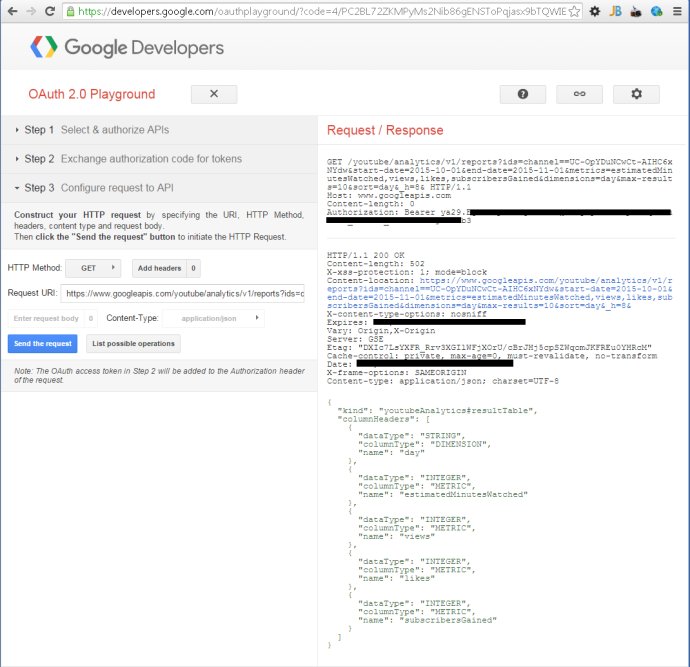The width and height of the screenshot is (690, 667).
Task: Collapse Step 3 Configure request to API
Action: [159, 188]
